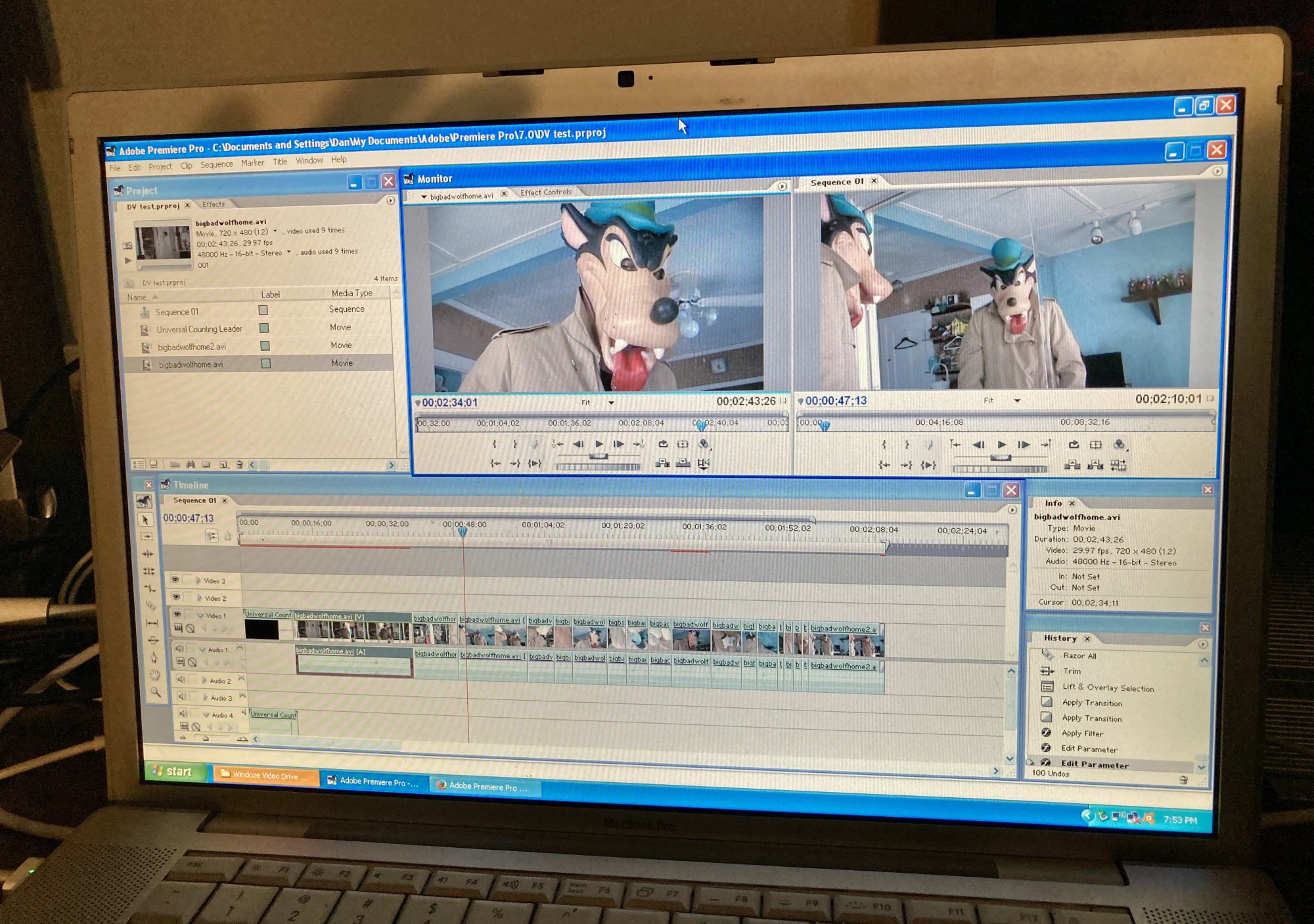Toggle Safe Margins in source monitor
The image size is (1314, 924).
(683, 444)
